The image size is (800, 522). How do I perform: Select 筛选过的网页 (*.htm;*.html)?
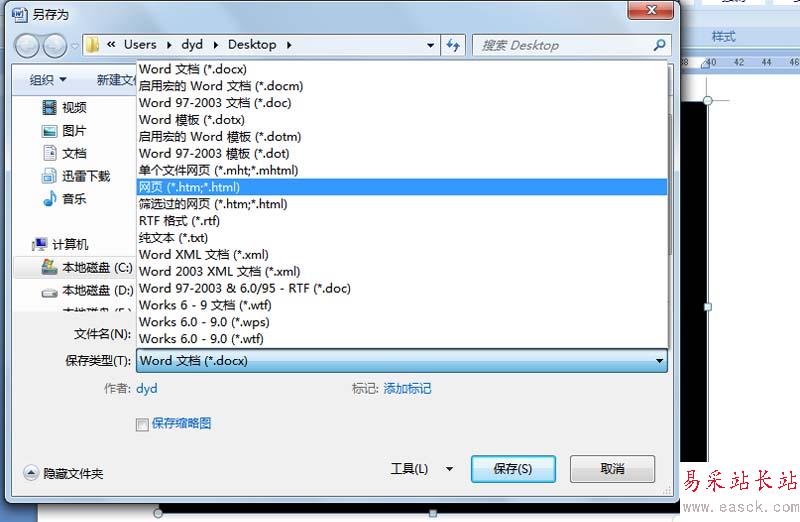click(x=402, y=204)
